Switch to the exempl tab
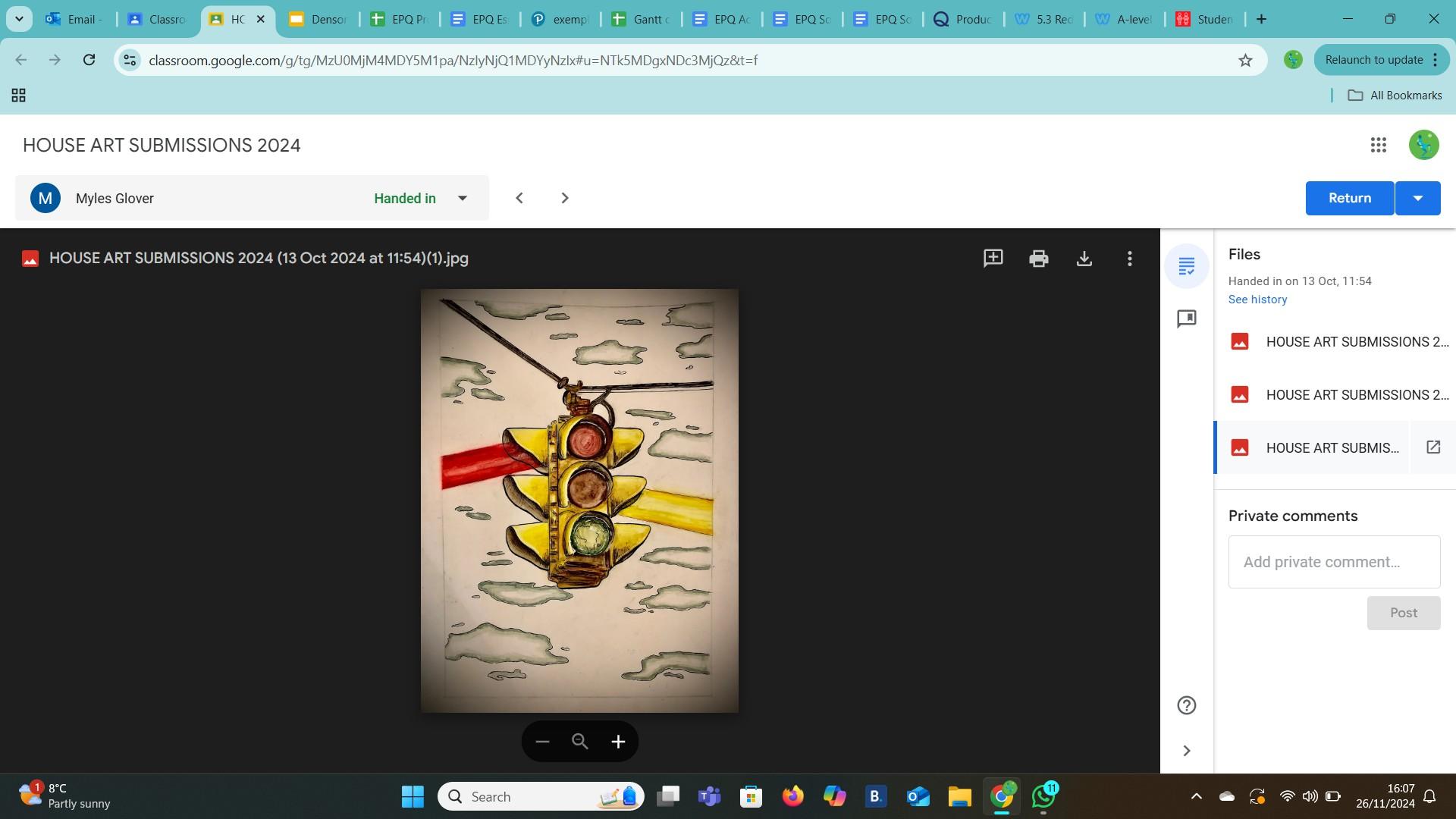The width and height of the screenshot is (1456, 819). pyautogui.click(x=560, y=19)
